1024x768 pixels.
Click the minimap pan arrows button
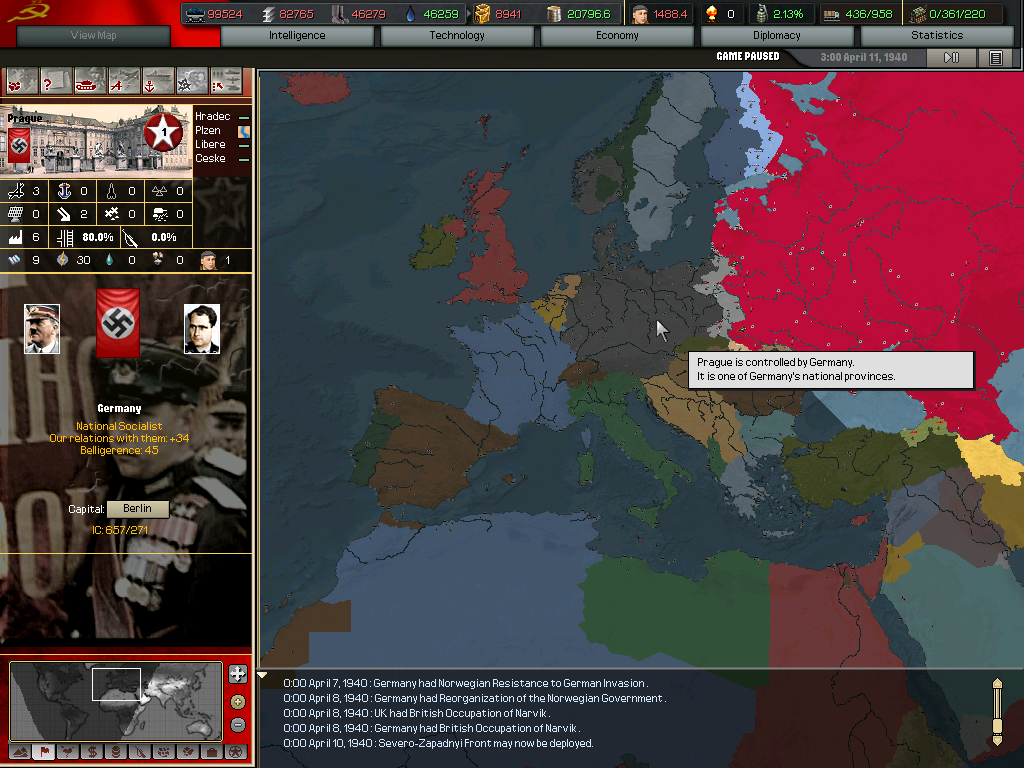click(238, 674)
